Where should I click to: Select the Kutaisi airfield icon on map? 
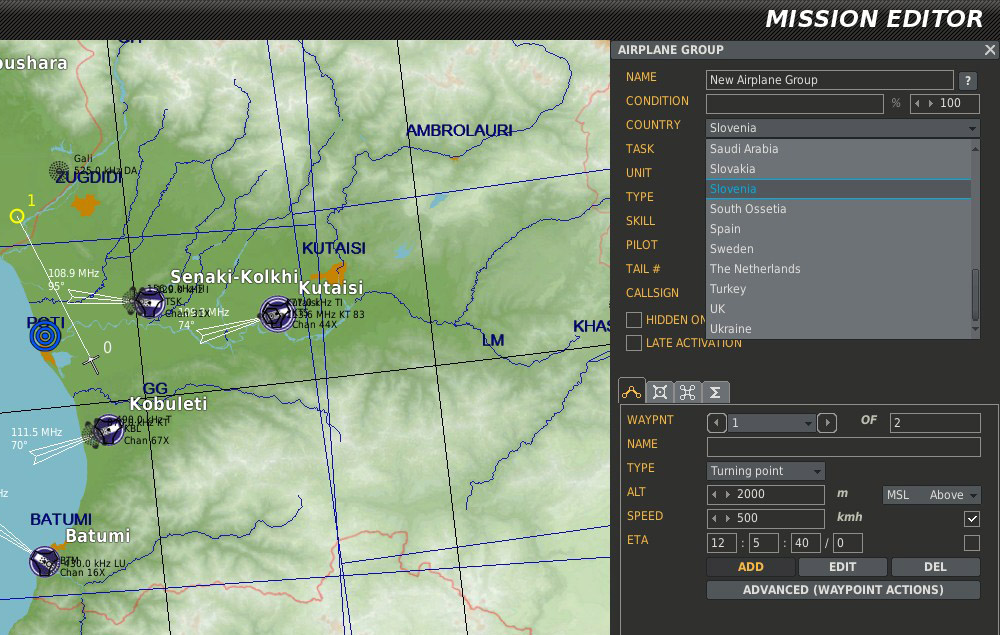click(276, 313)
